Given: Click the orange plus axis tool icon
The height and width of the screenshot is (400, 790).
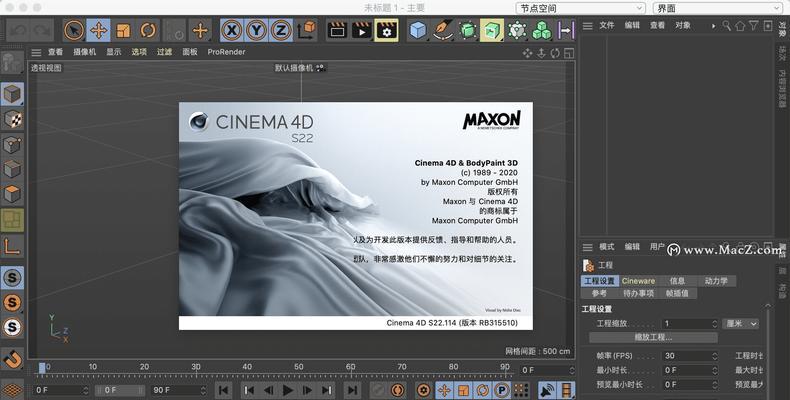Looking at the screenshot, I should (200, 30).
